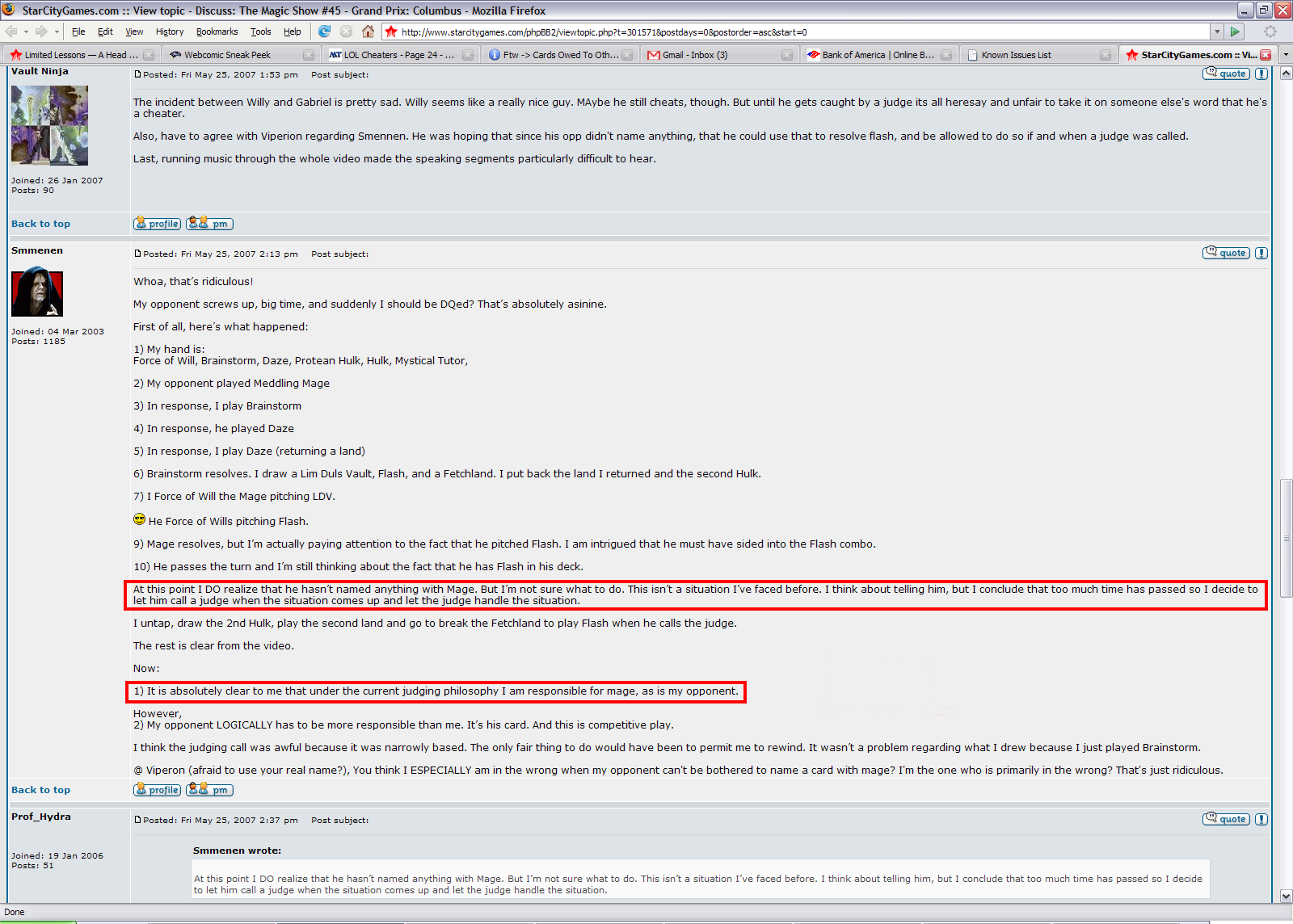Click profile icon under Vault Ninja's post

(157, 224)
